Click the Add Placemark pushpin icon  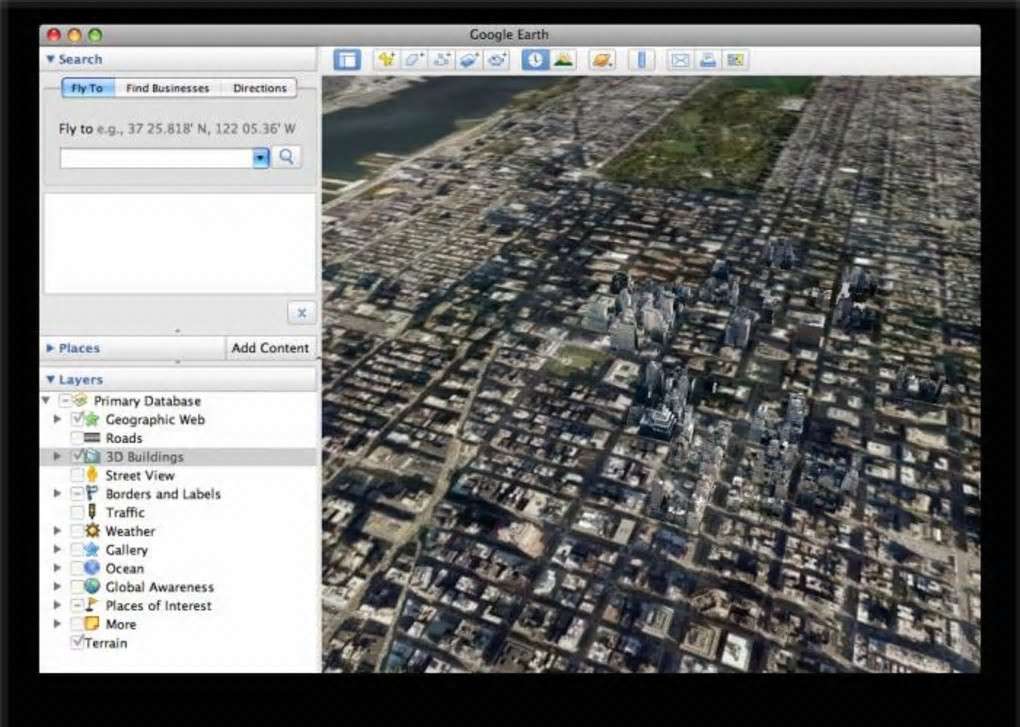click(x=386, y=60)
